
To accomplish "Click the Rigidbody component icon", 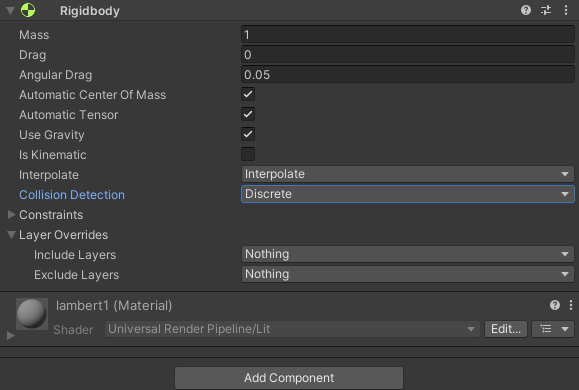I will coord(28,10).
